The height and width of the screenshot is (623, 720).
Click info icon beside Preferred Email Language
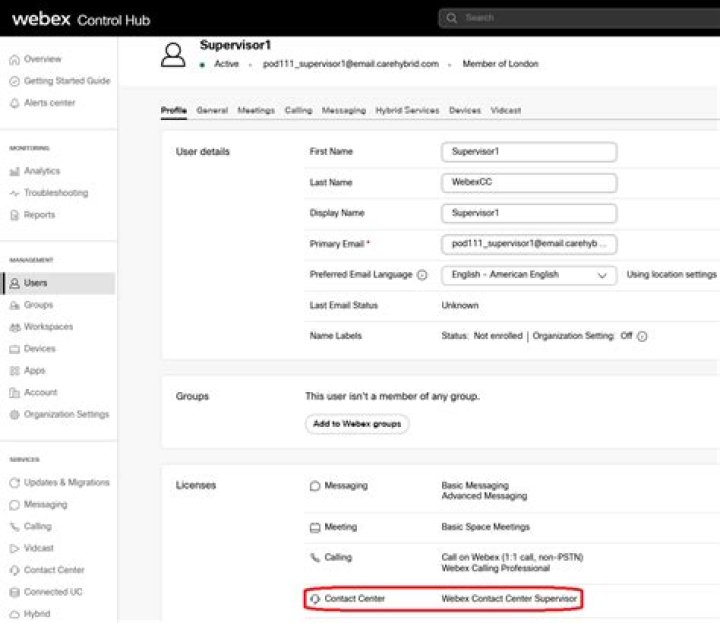(422, 275)
